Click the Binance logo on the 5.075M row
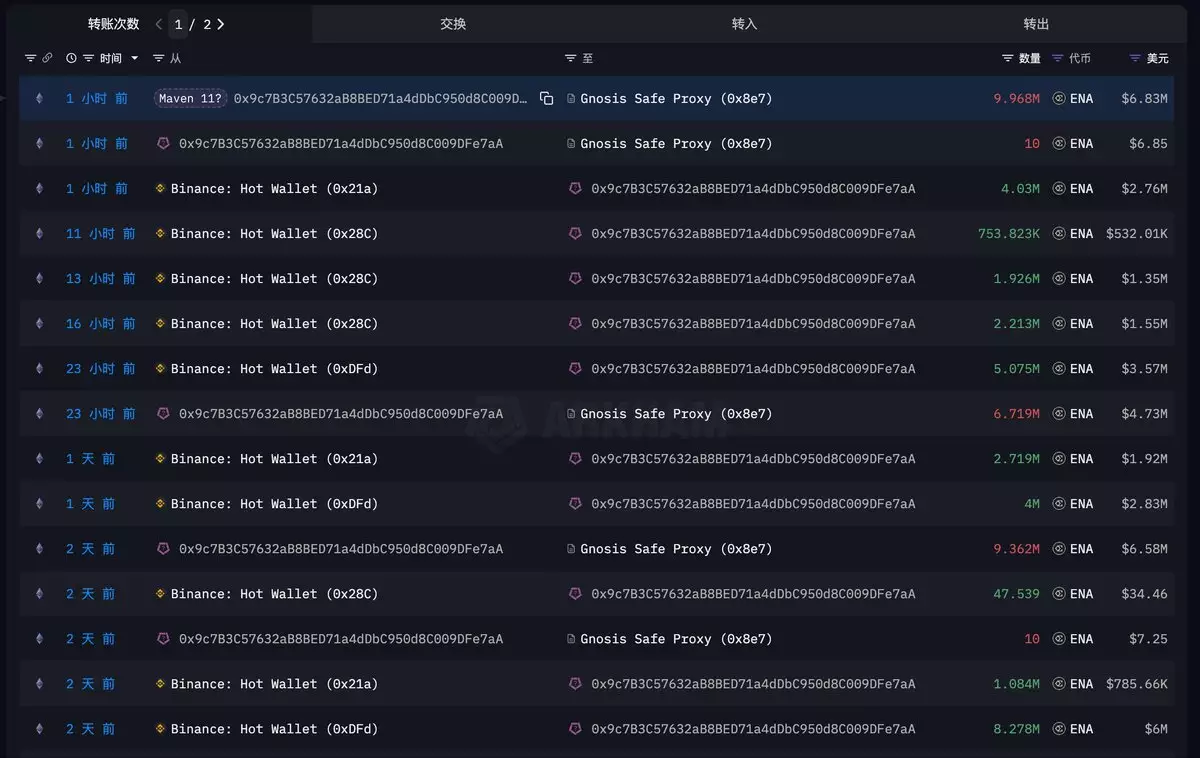This screenshot has height=758, width=1200. click(160, 368)
